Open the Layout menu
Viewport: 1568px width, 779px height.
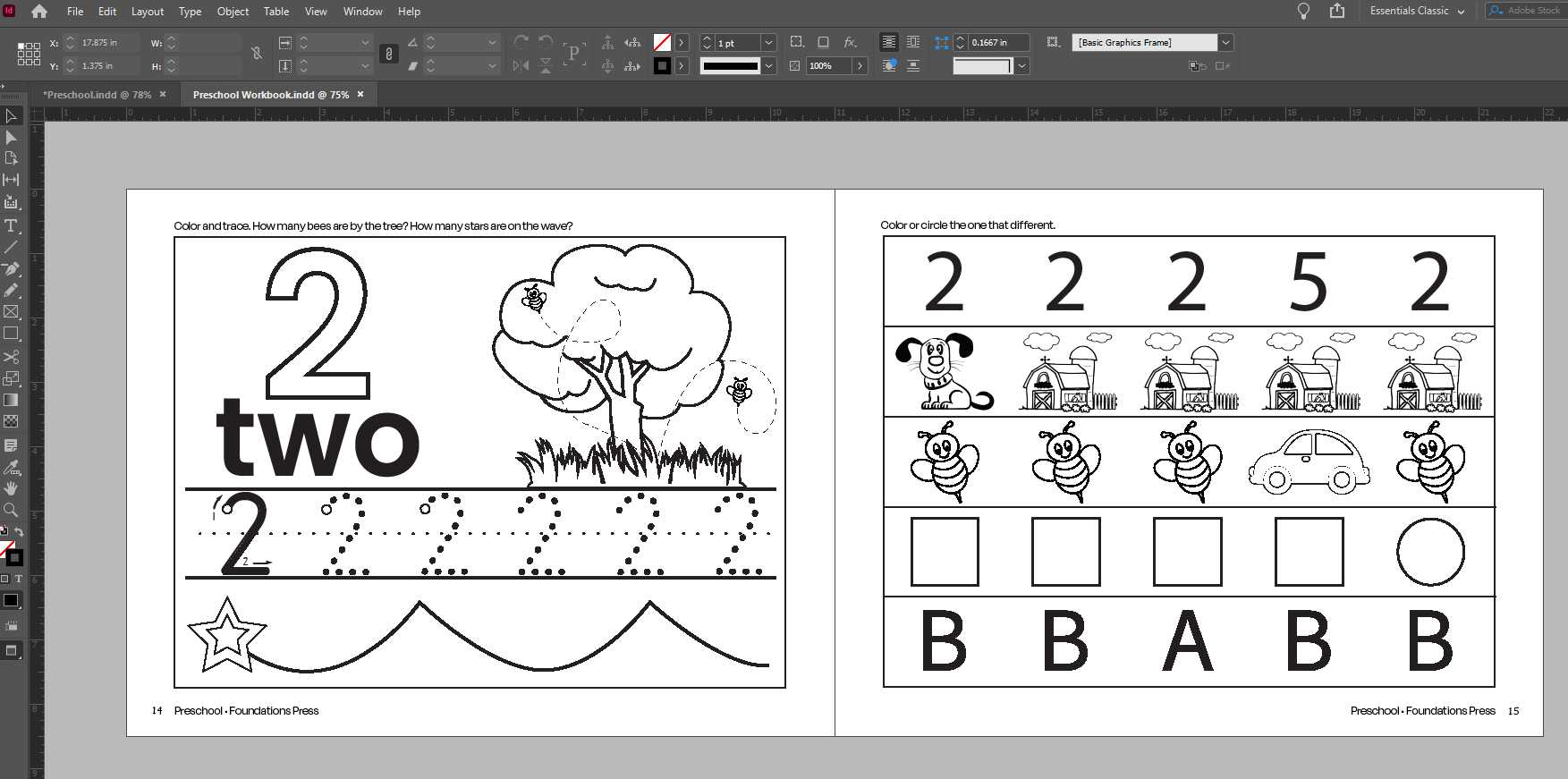(x=147, y=12)
